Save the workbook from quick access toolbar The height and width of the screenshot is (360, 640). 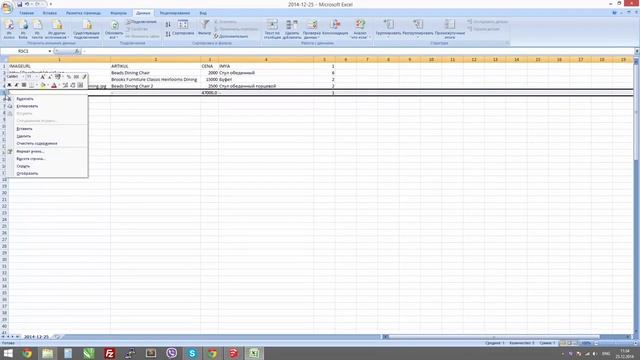tap(19, 4)
